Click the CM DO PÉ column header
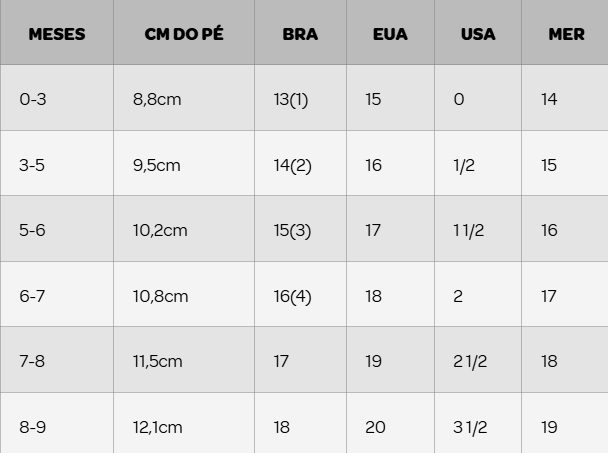Screen dimensions: 608x453 184,33
